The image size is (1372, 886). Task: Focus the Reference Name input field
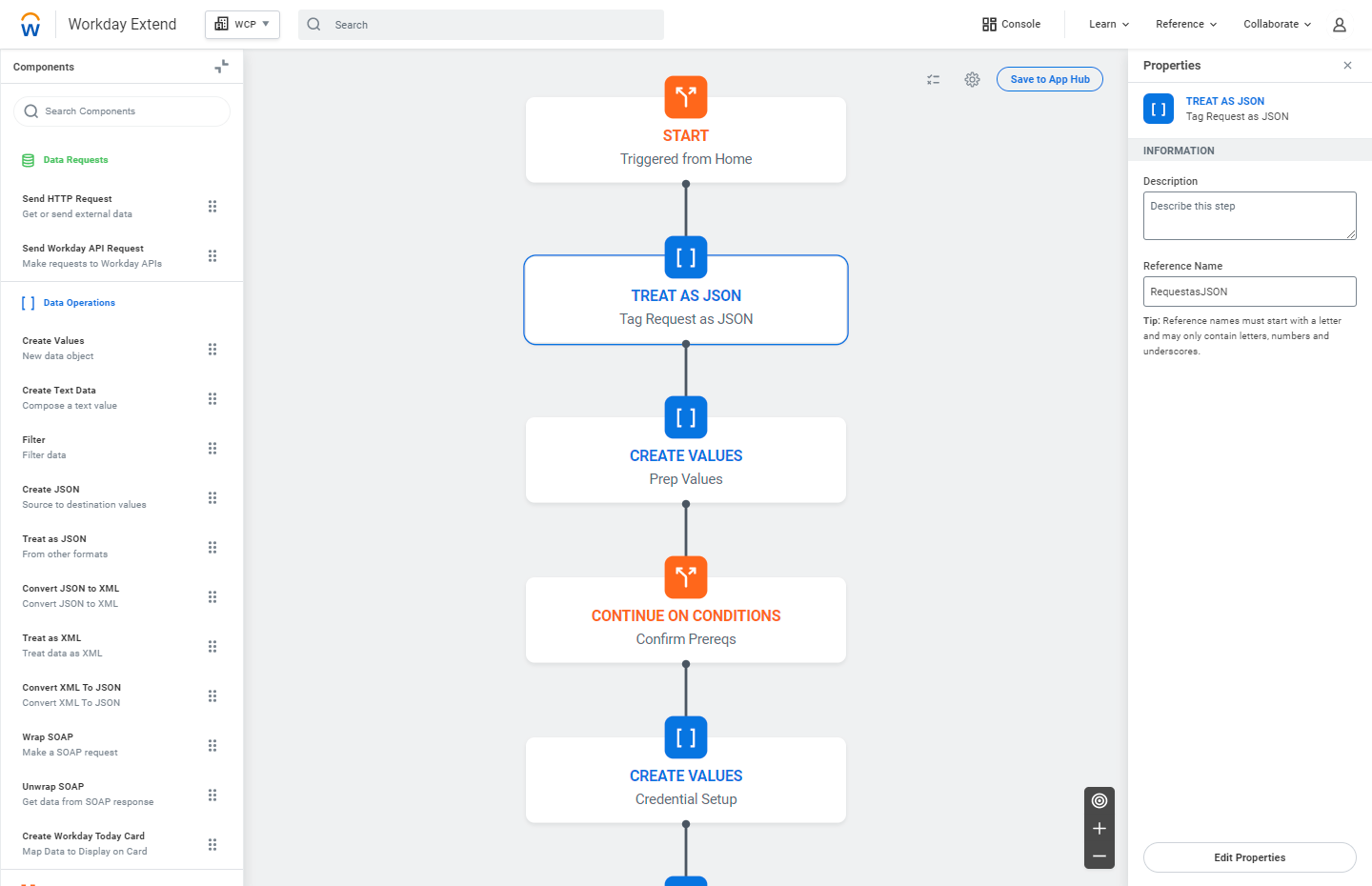(x=1249, y=292)
